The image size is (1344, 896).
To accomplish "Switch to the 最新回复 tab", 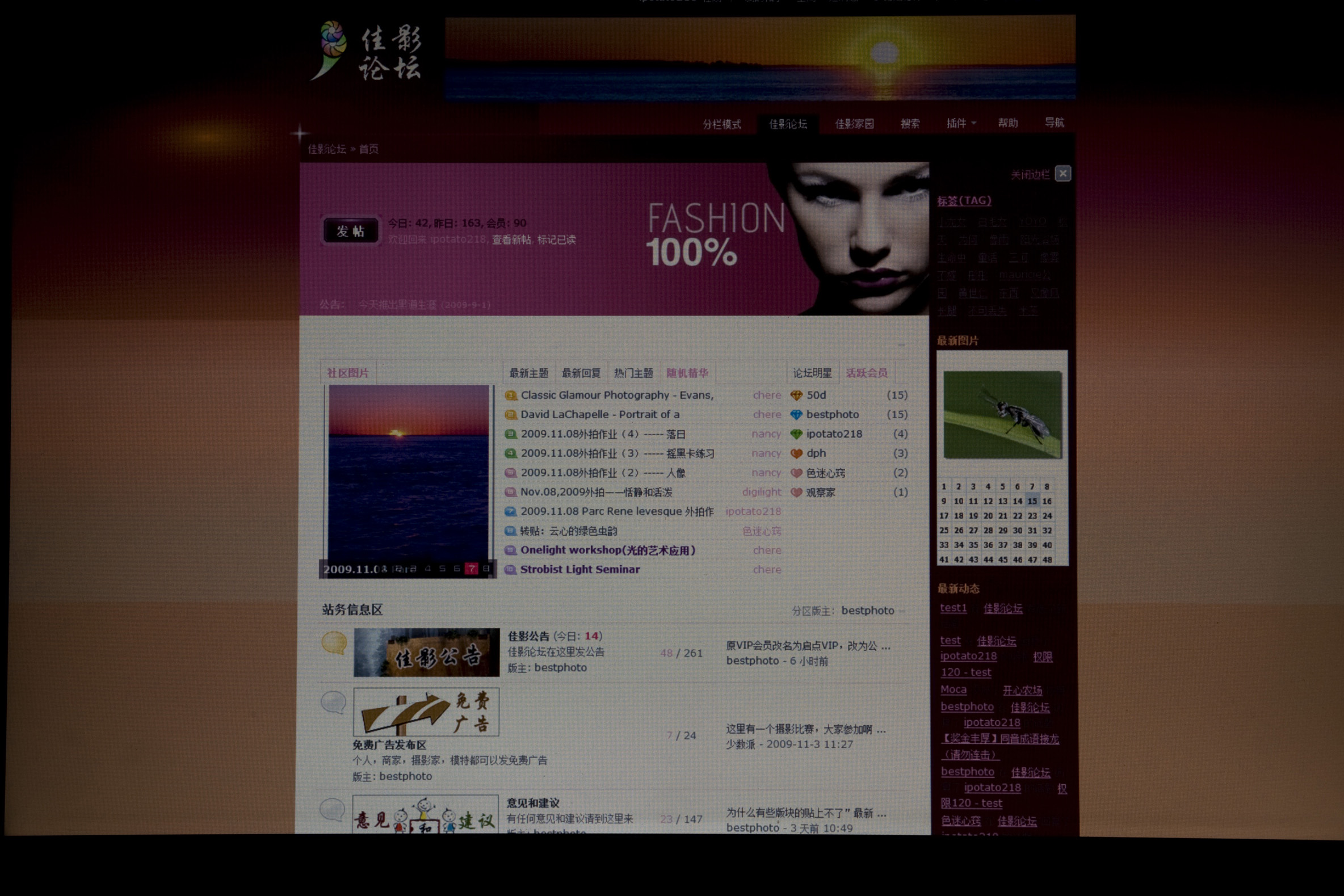I will click(581, 373).
